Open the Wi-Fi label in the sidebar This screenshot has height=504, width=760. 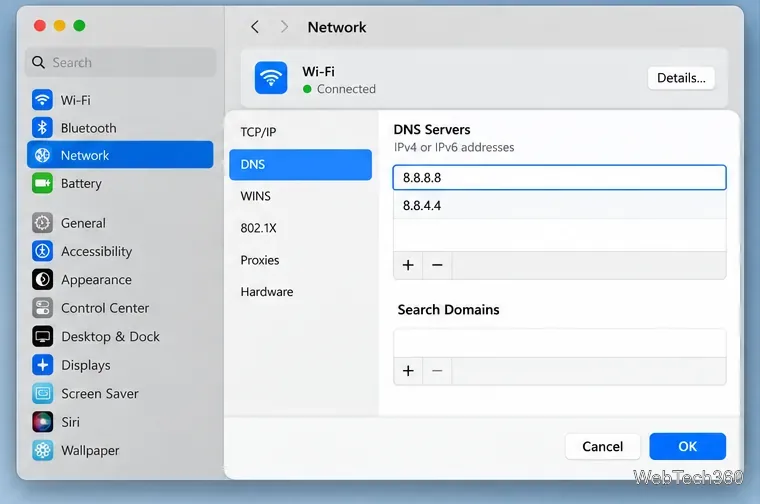coord(76,100)
